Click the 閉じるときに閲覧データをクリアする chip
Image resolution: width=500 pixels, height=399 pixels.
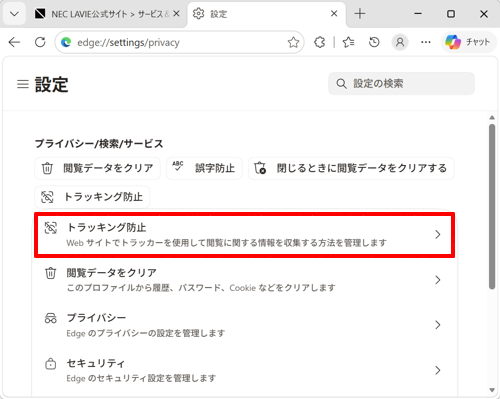tap(351, 168)
